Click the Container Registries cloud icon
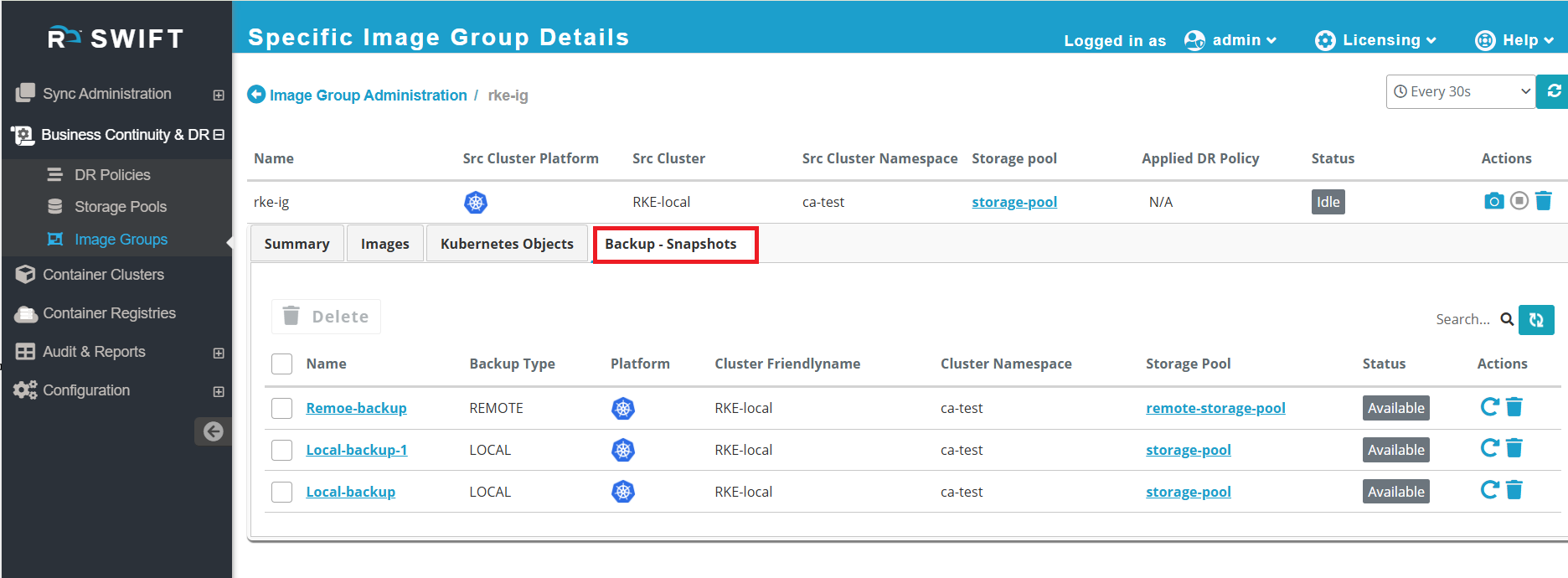The width and height of the screenshot is (1568, 578). click(x=26, y=313)
